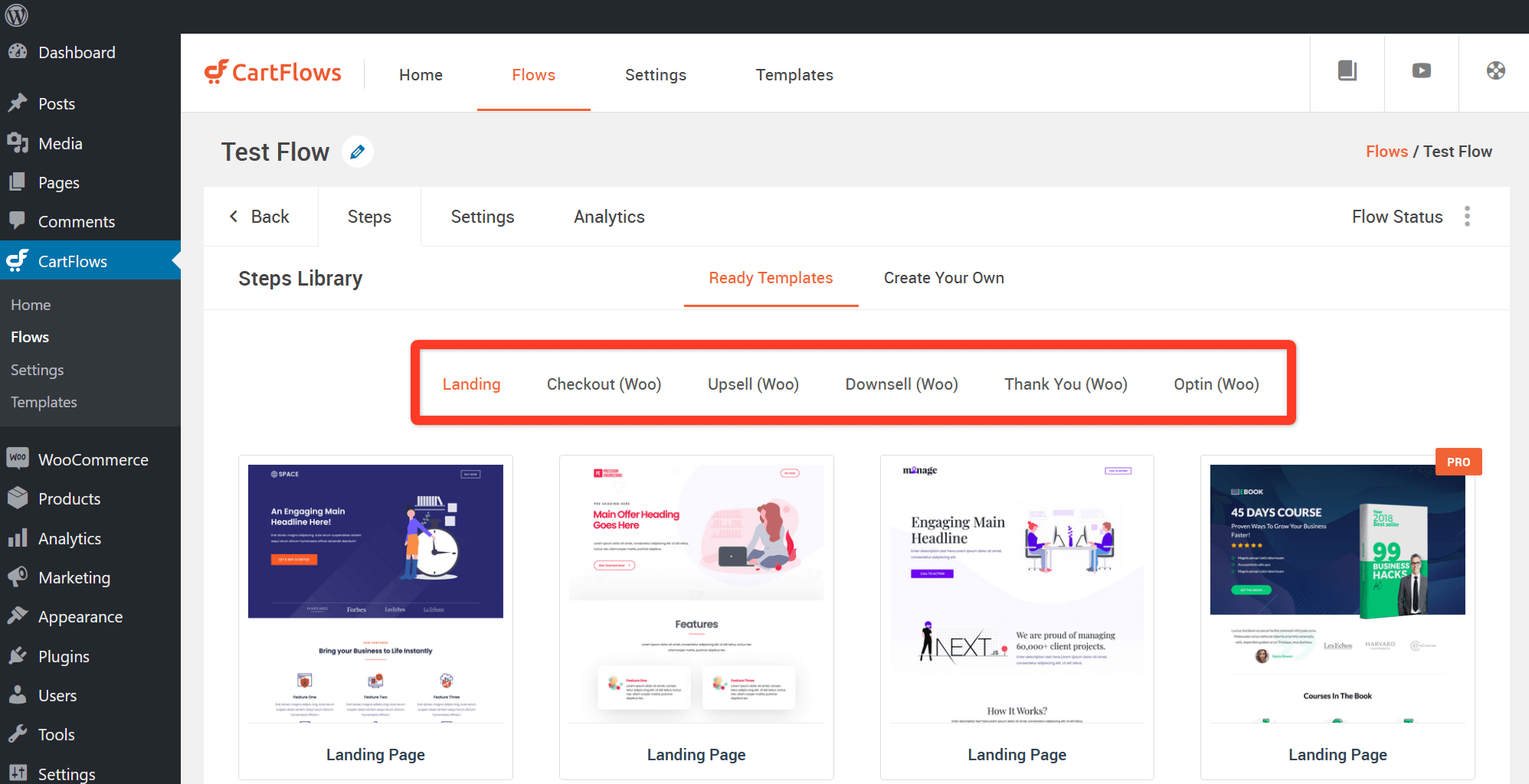The height and width of the screenshot is (784, 1529).
Task: Open Settings under CartFlows sidebar submenu
Action: pyautogui.click(x=37, y=370)
